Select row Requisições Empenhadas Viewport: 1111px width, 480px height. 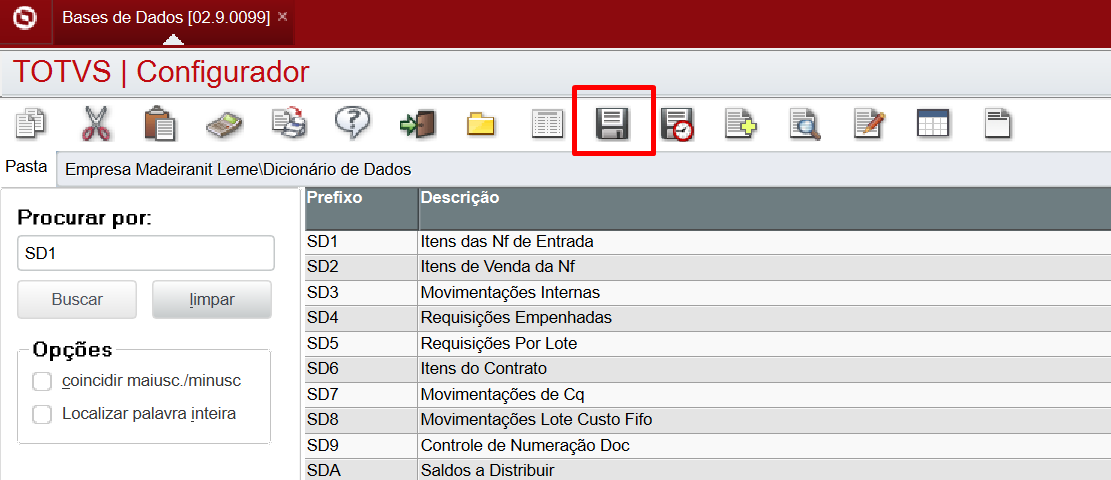pos(708,318)
